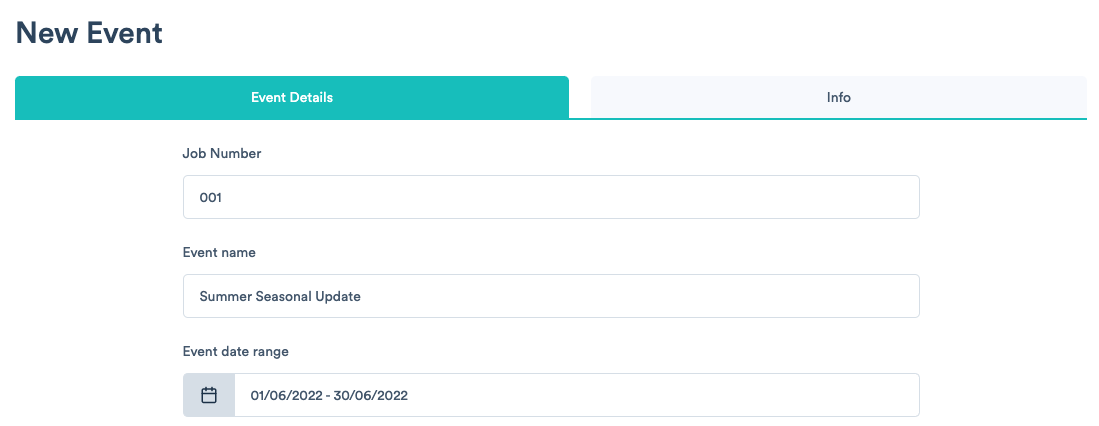Click the "Info" tab label text
Viewport: 1099px width, 426px height.
click(x=838, y=98)
